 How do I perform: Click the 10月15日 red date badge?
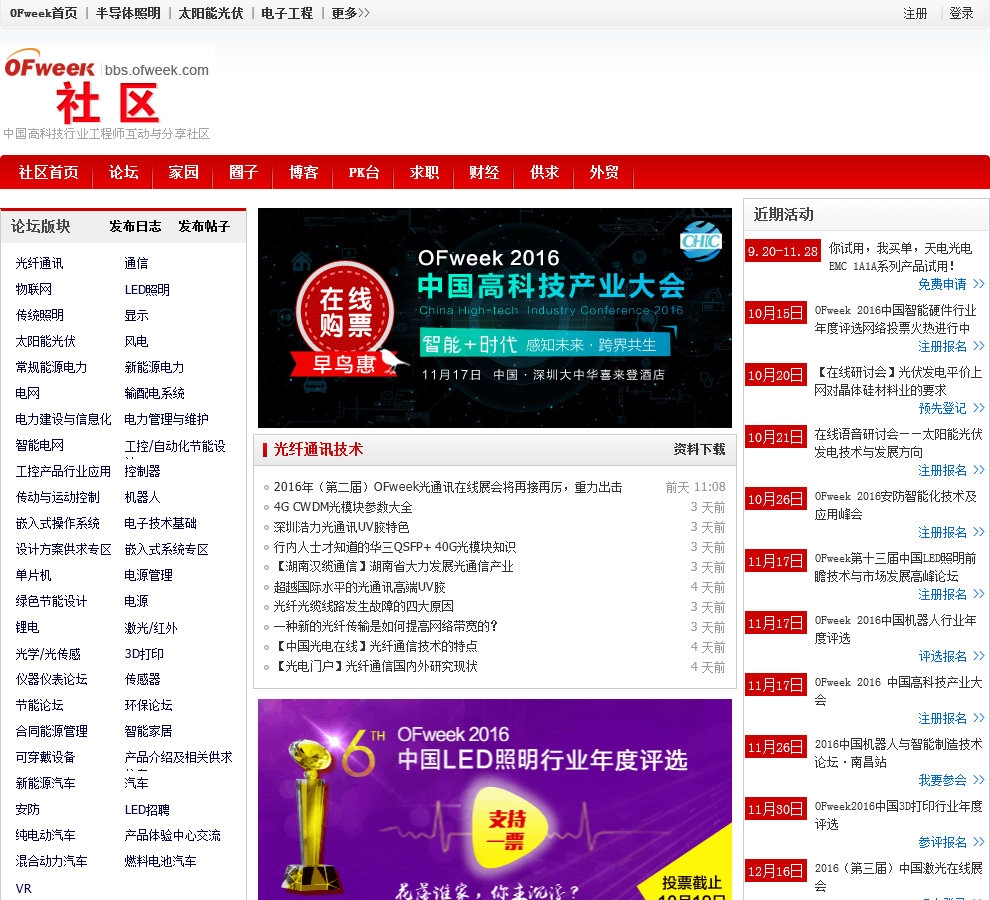coord(776,313)
